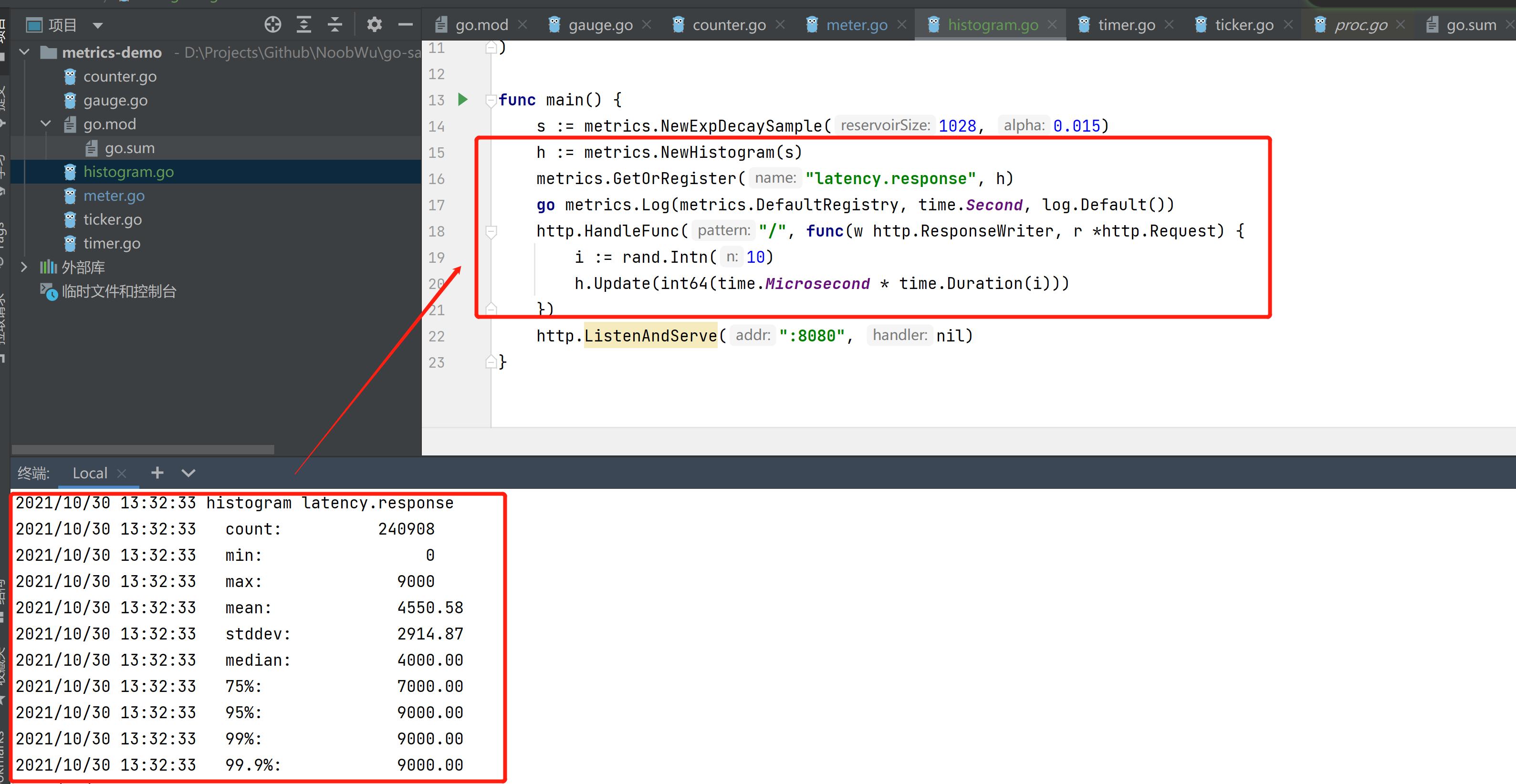The width and height of the screenshot is (1516, 784).
Task: Add a new terminal session
Action: (x=157, y=472)
